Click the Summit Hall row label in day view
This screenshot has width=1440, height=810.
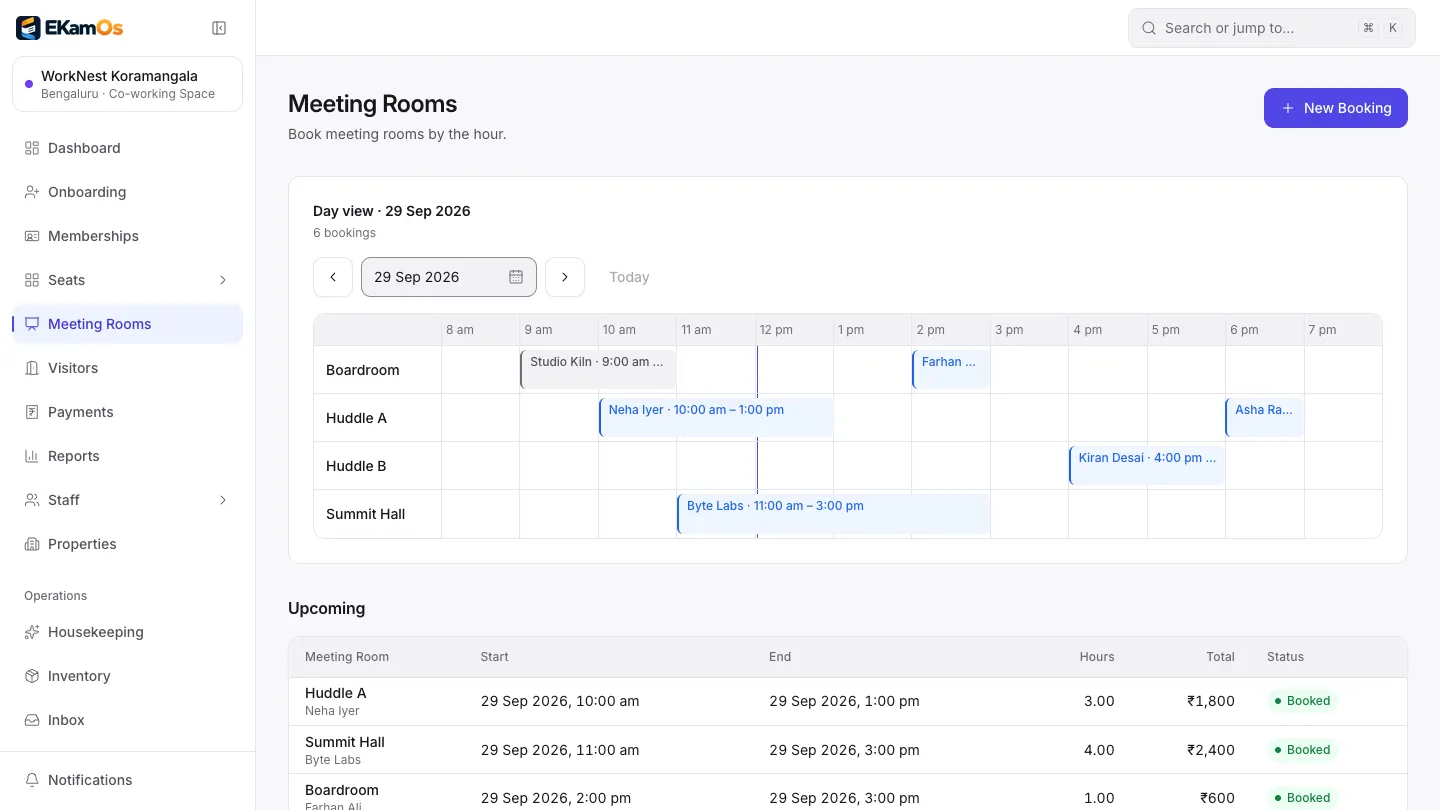pos(366,514)
